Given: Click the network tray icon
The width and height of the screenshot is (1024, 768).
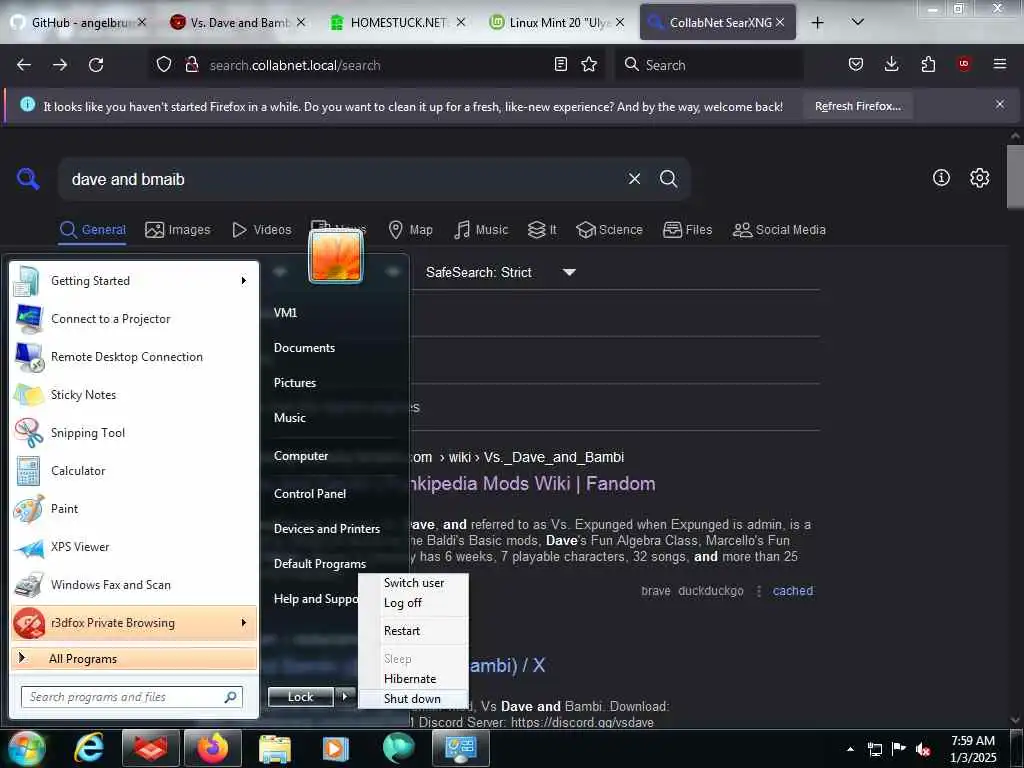Looking at the screenshot, I should point(874,750).
